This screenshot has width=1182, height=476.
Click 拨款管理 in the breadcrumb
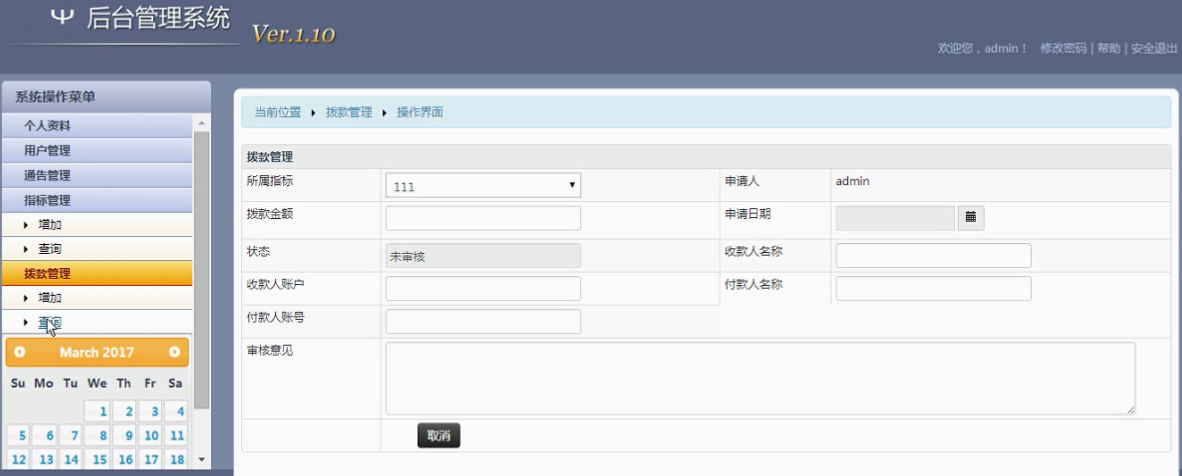(x=349, y=112)
